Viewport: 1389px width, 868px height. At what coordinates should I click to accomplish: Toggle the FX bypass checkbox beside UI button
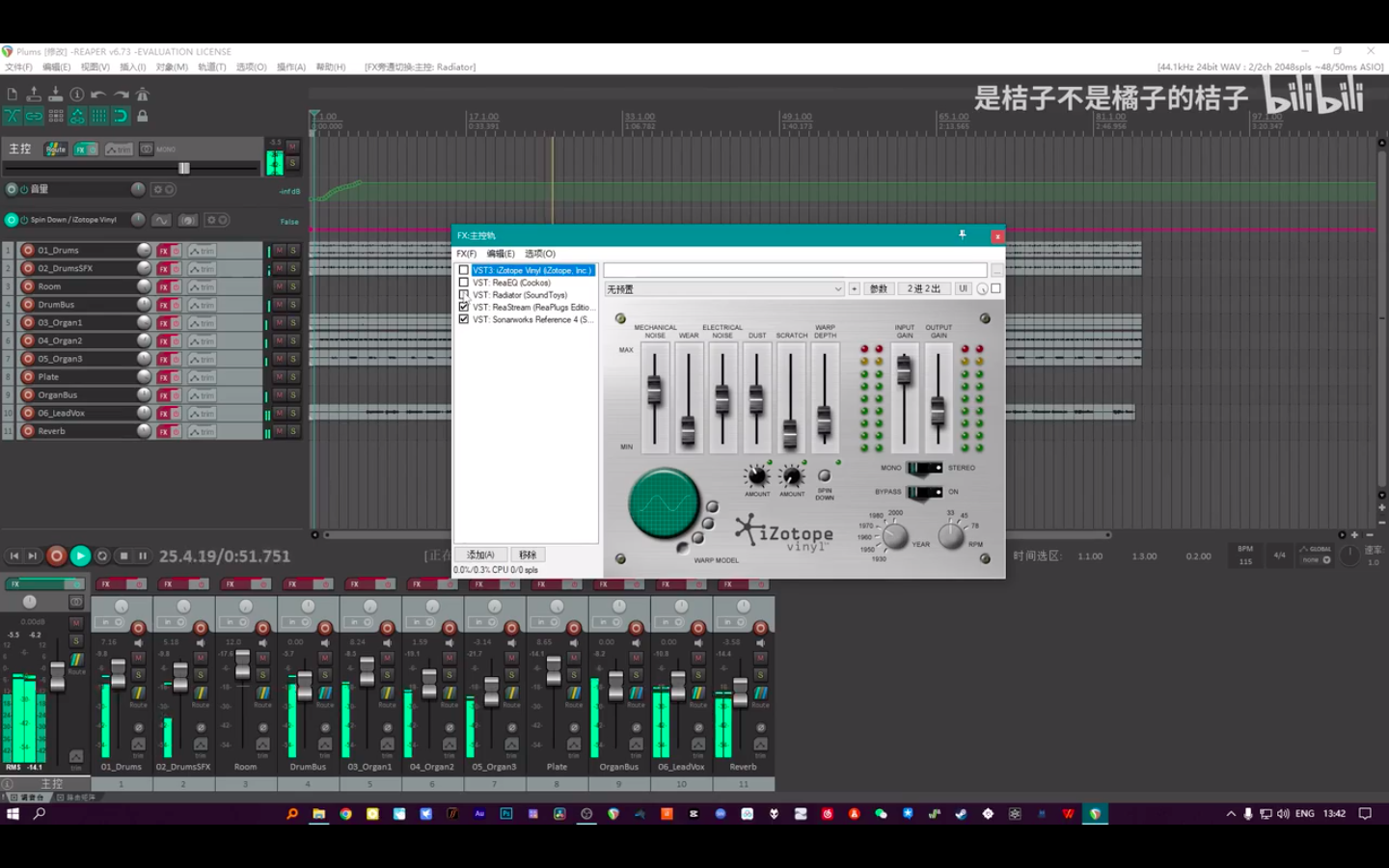[996, 288]
